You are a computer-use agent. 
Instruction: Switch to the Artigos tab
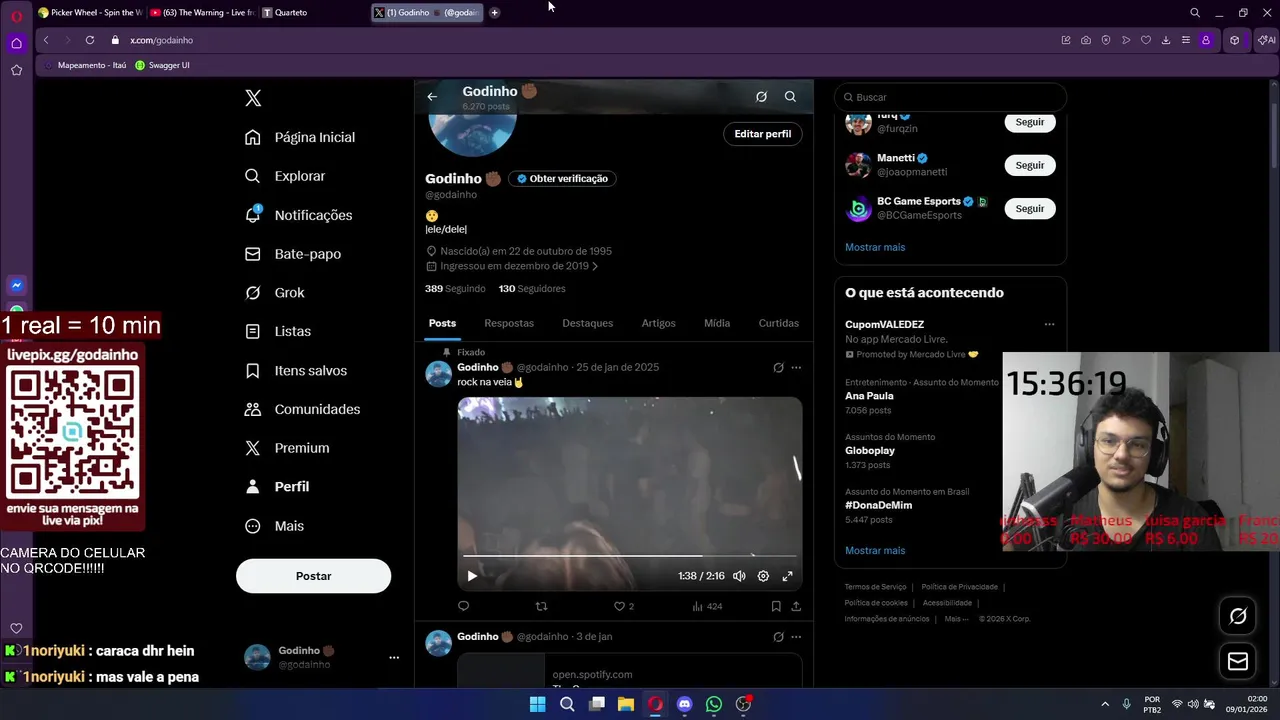[x=658, y=323]
